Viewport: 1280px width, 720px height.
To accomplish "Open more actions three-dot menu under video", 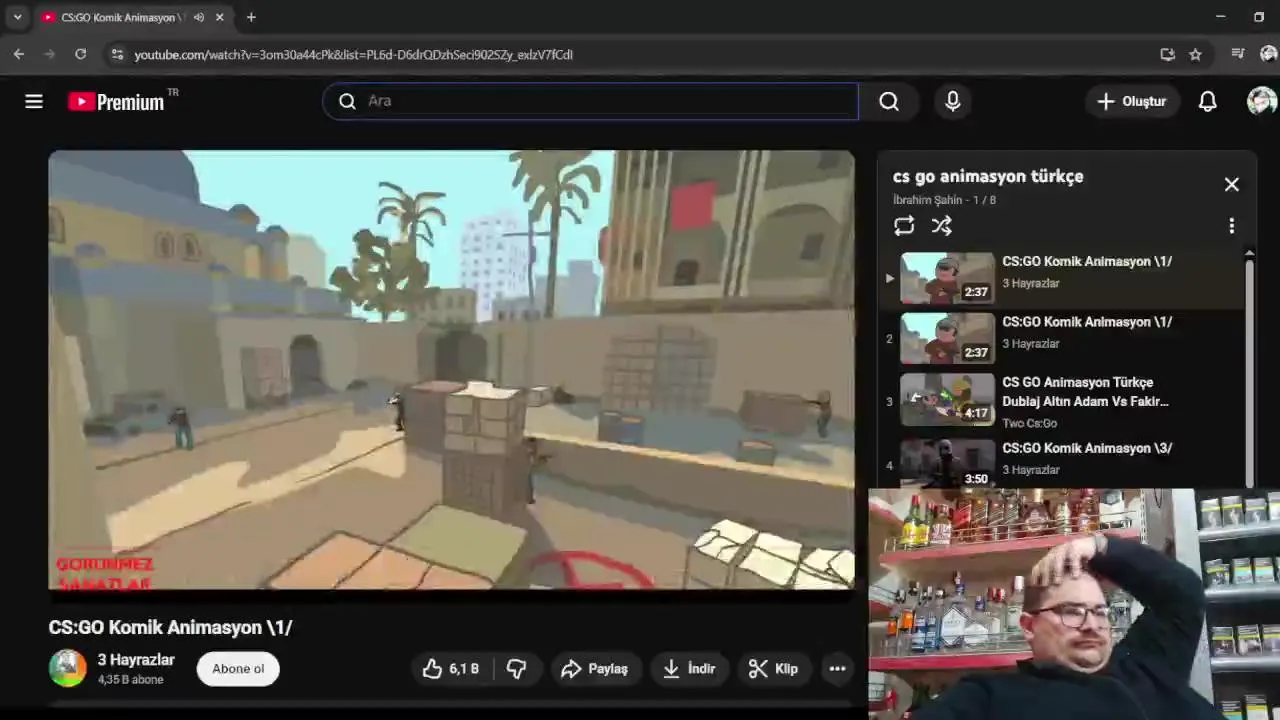I will click(x=837, y=669).
